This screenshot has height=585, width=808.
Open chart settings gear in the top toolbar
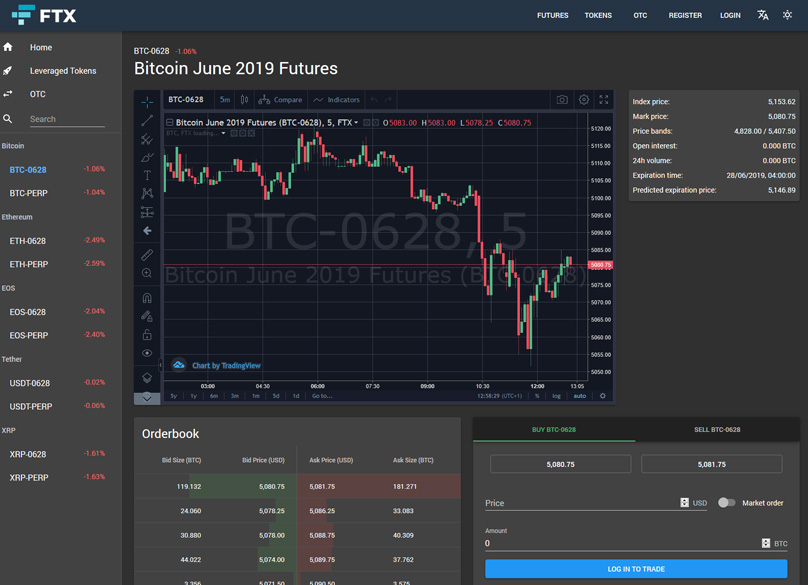click(x=584, y=100)
